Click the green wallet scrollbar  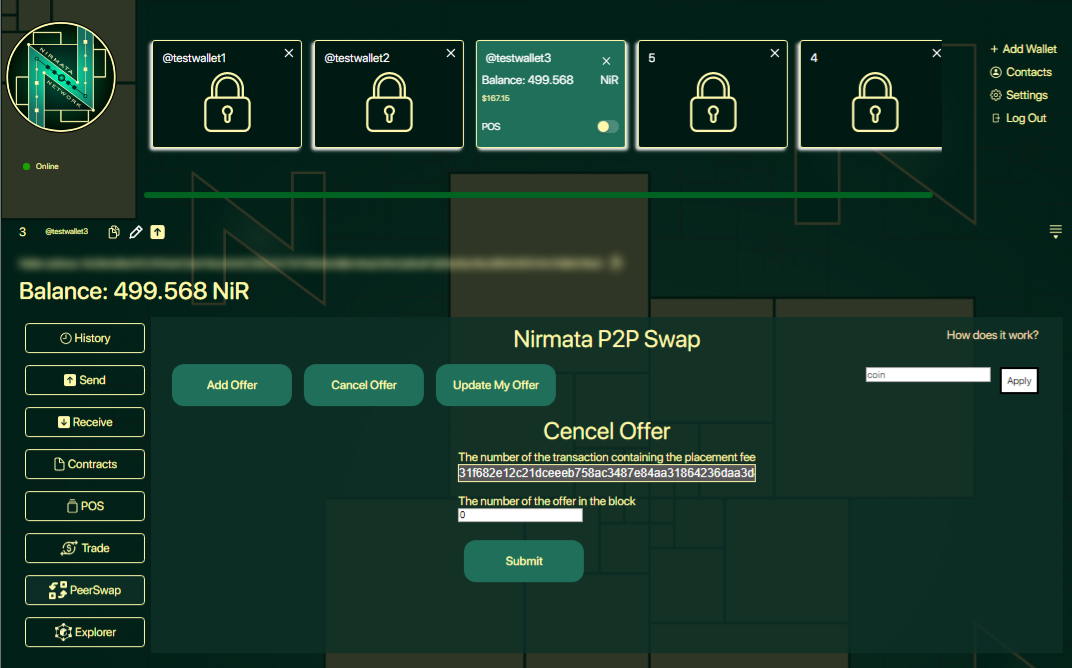538,195
